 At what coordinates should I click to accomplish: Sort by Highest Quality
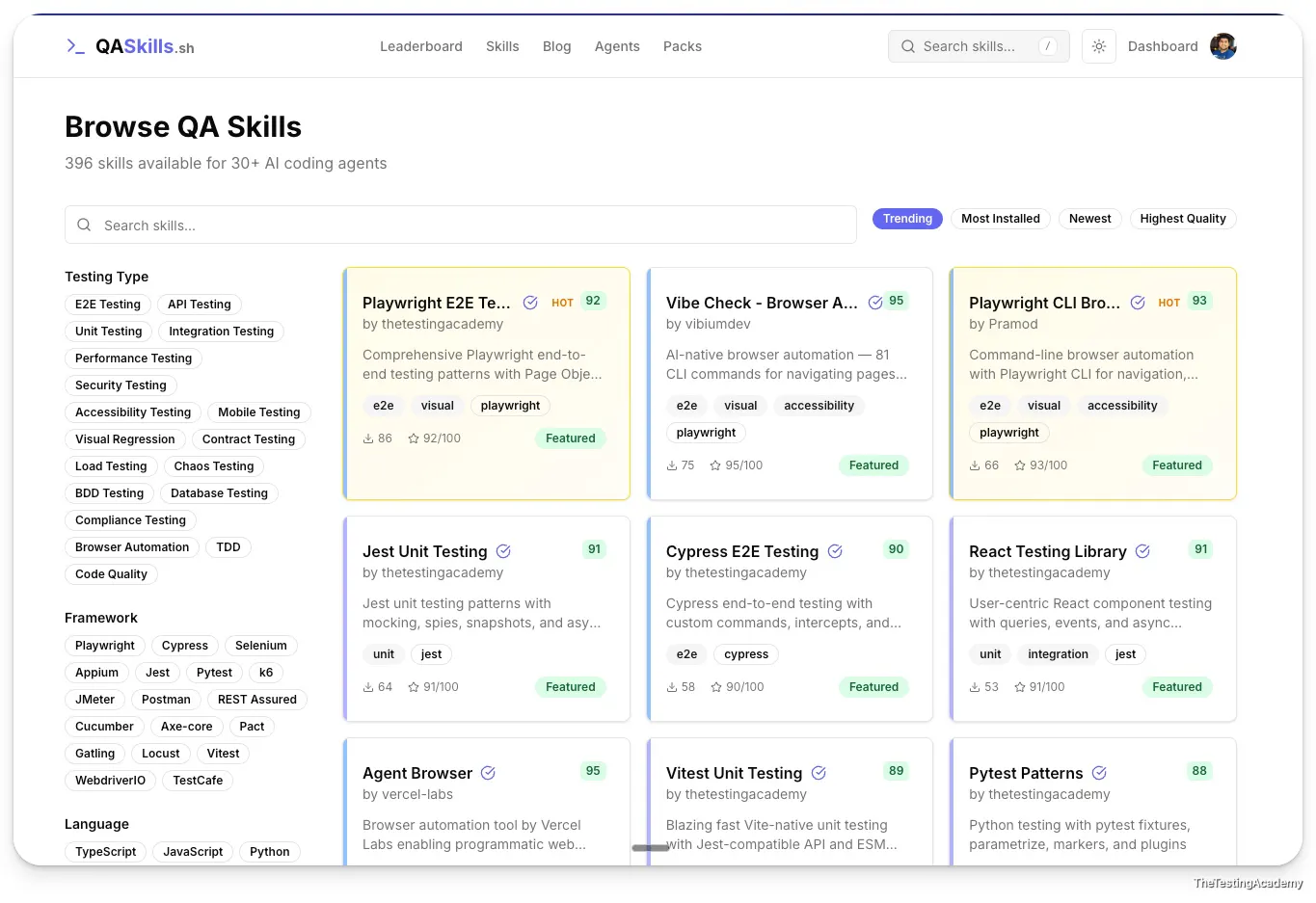1183,219
